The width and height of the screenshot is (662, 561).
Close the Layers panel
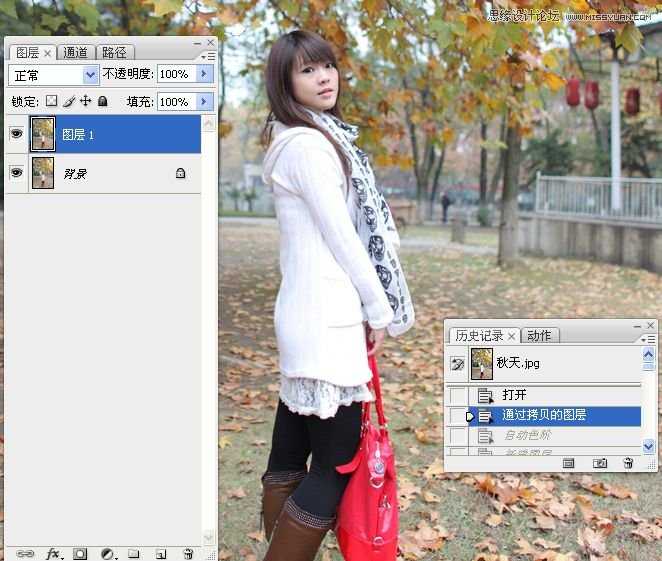click(210, 43)
